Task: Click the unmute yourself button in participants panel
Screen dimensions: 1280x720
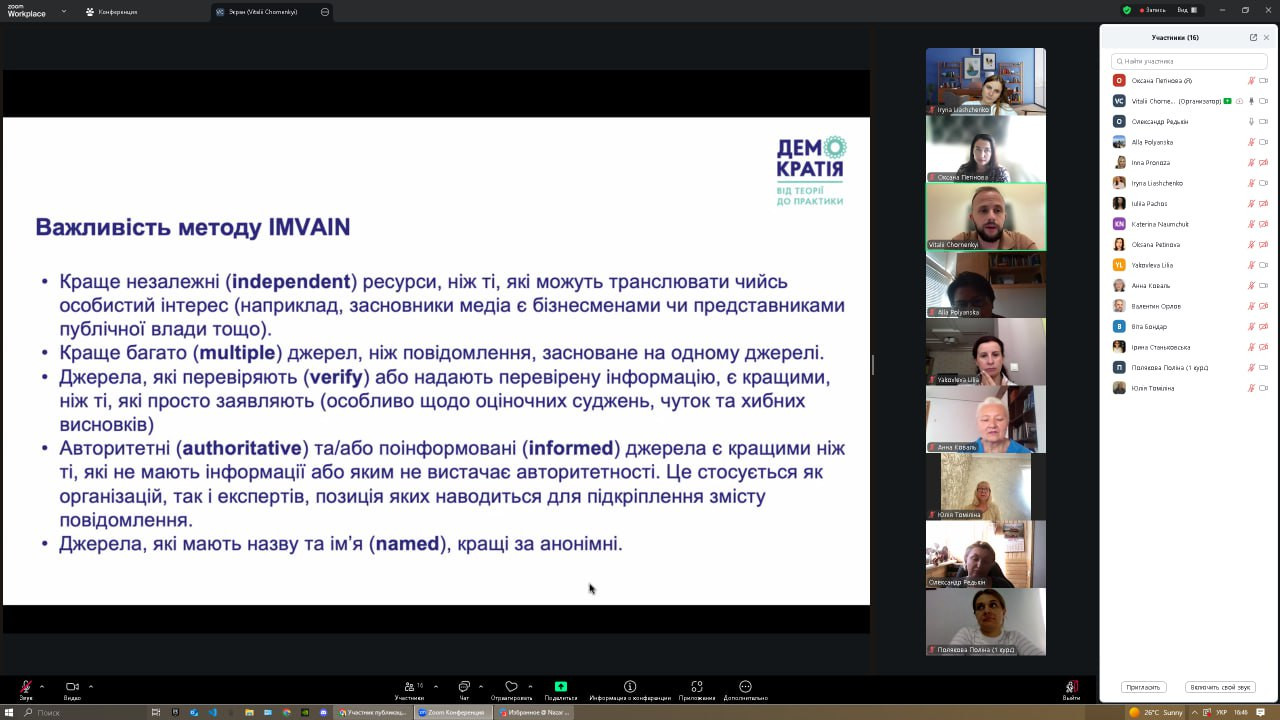Action: [x=1220, y=687]
